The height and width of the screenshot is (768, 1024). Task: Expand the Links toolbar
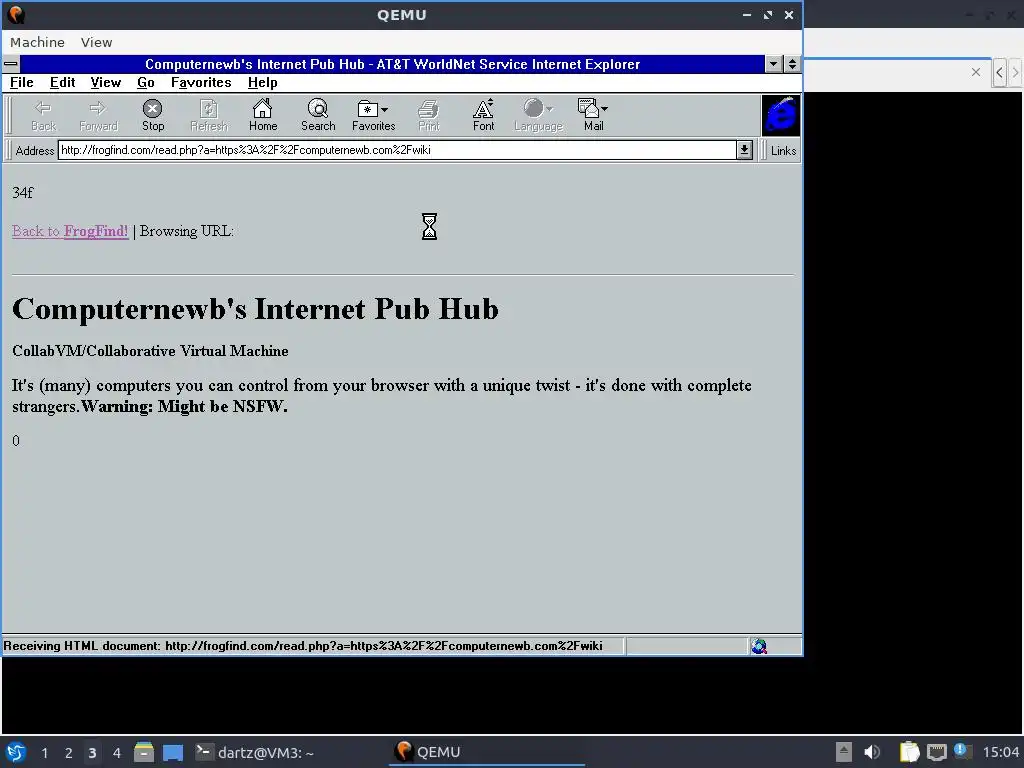[782, 151]
